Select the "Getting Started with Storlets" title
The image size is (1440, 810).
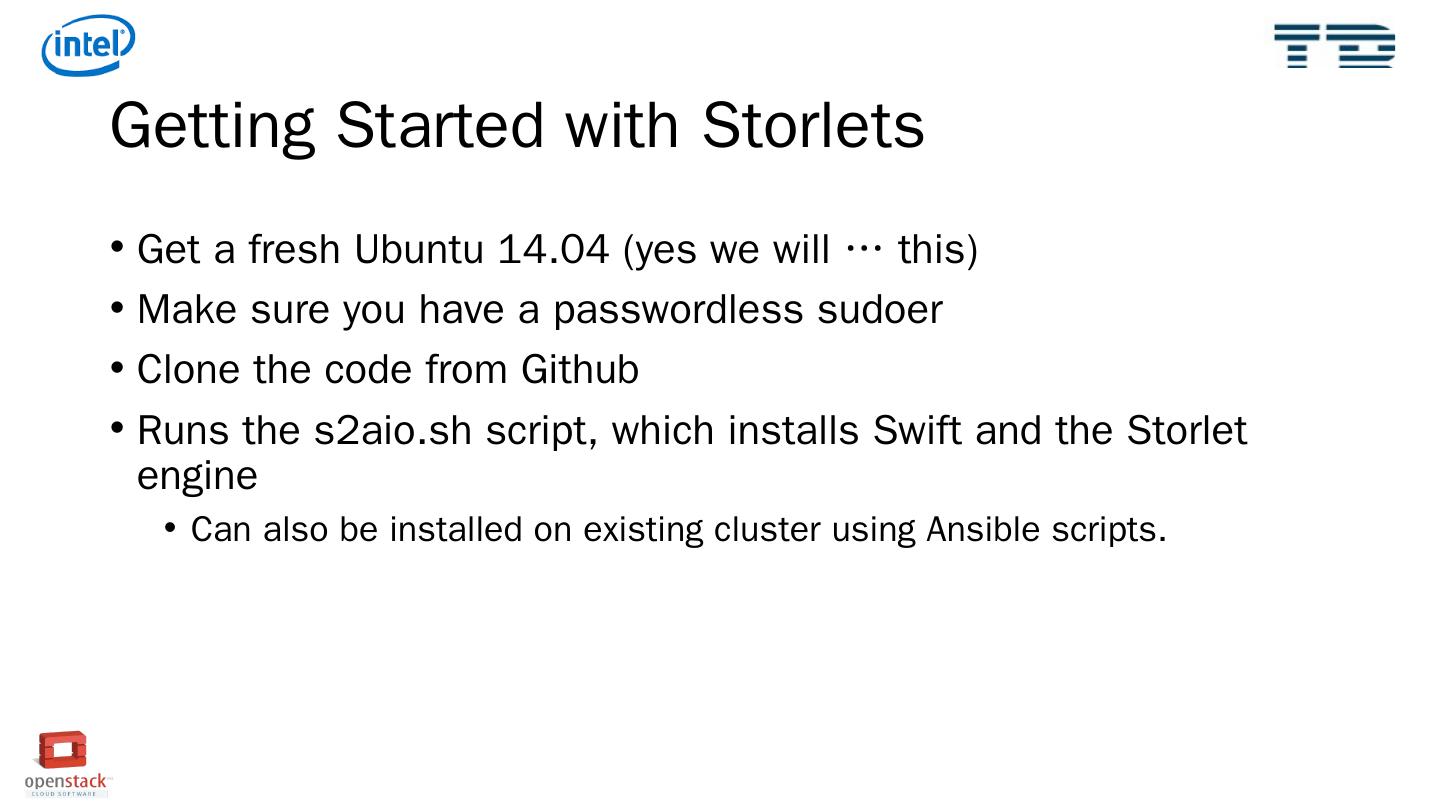click(x=517, y=125)
